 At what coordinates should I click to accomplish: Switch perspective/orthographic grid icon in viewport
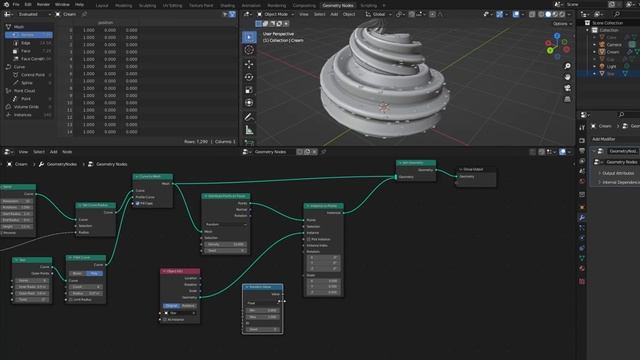pos(567,99)
